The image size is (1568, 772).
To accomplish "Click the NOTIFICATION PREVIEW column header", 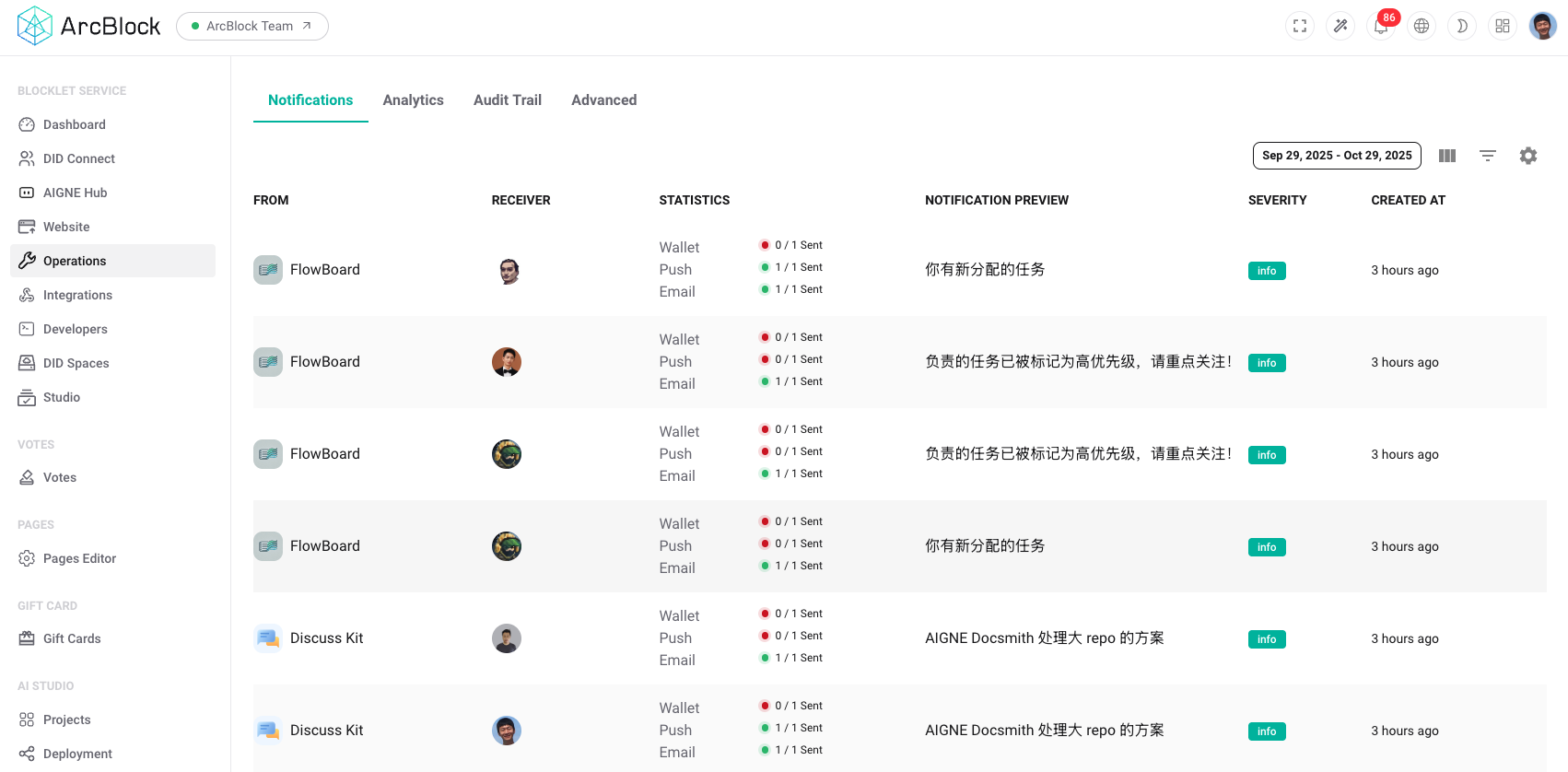I will (997, 200).
